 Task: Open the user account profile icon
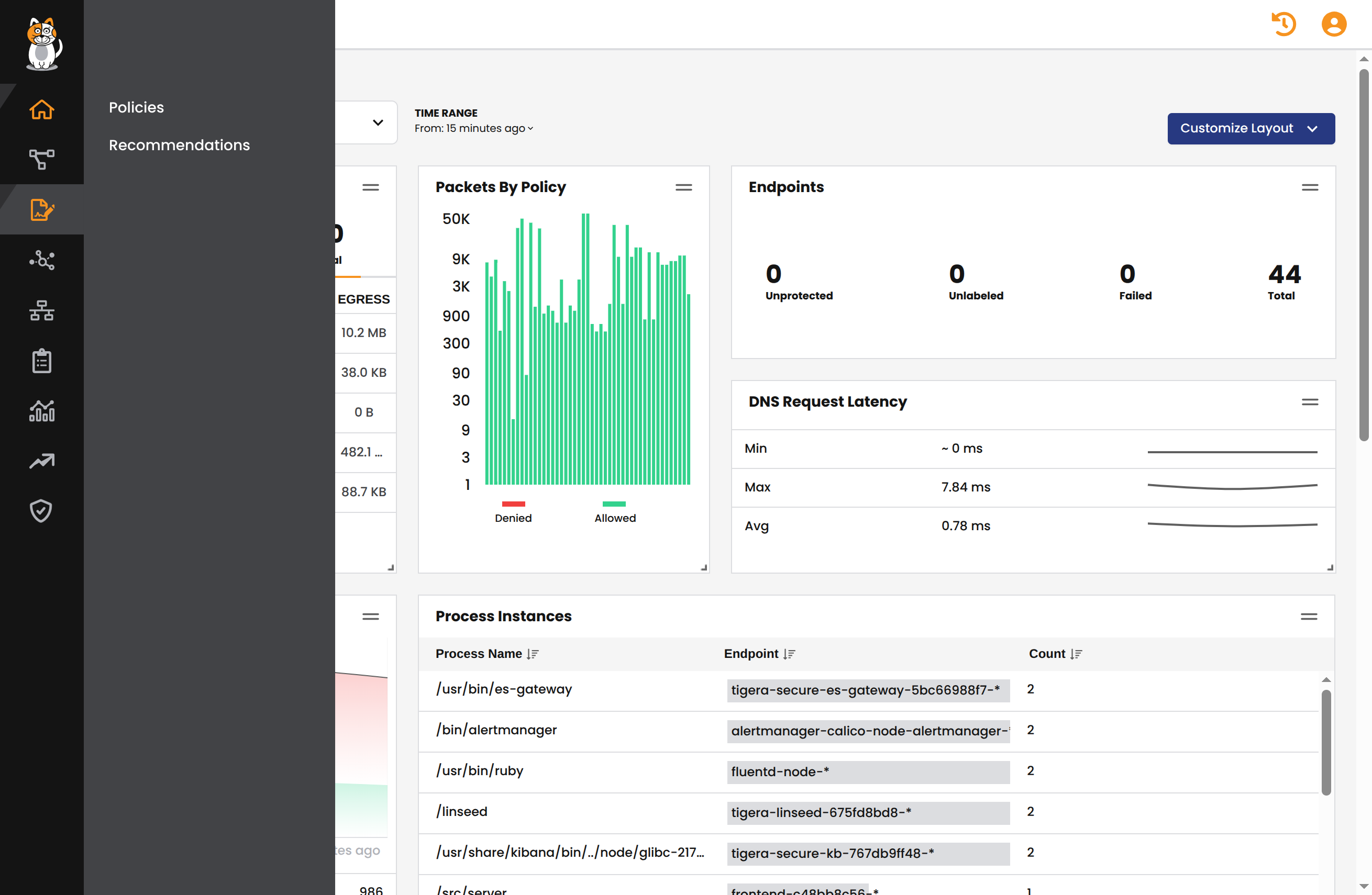[1333, 24]
